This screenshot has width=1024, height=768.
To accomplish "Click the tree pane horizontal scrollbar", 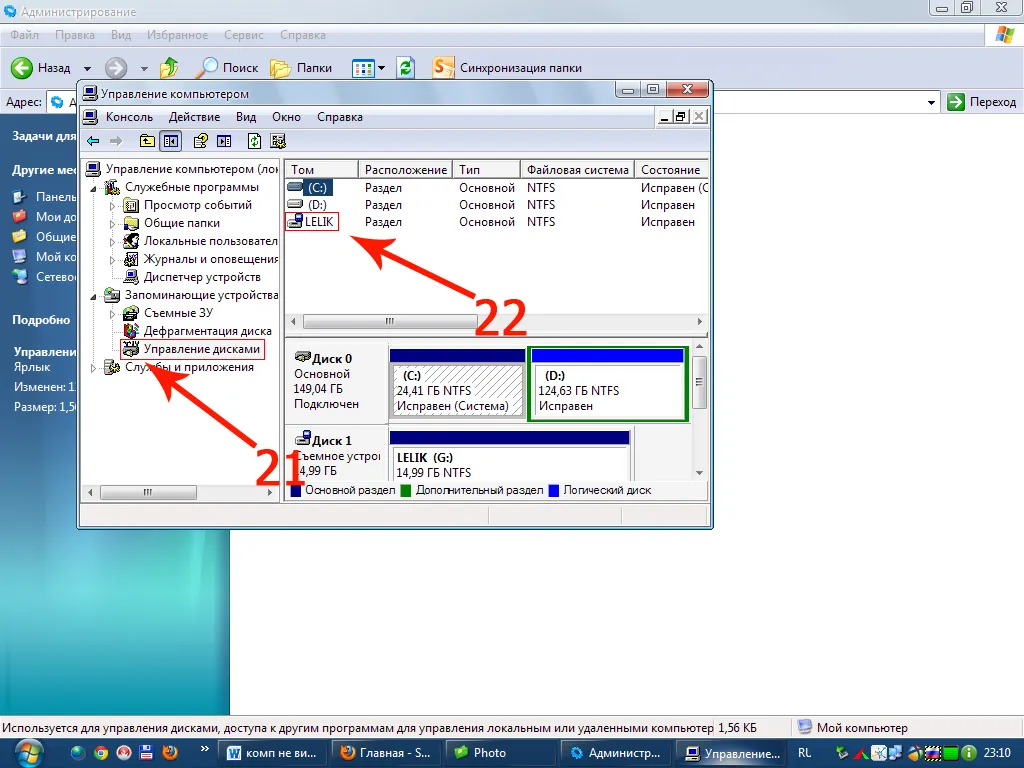I will 148,492.
